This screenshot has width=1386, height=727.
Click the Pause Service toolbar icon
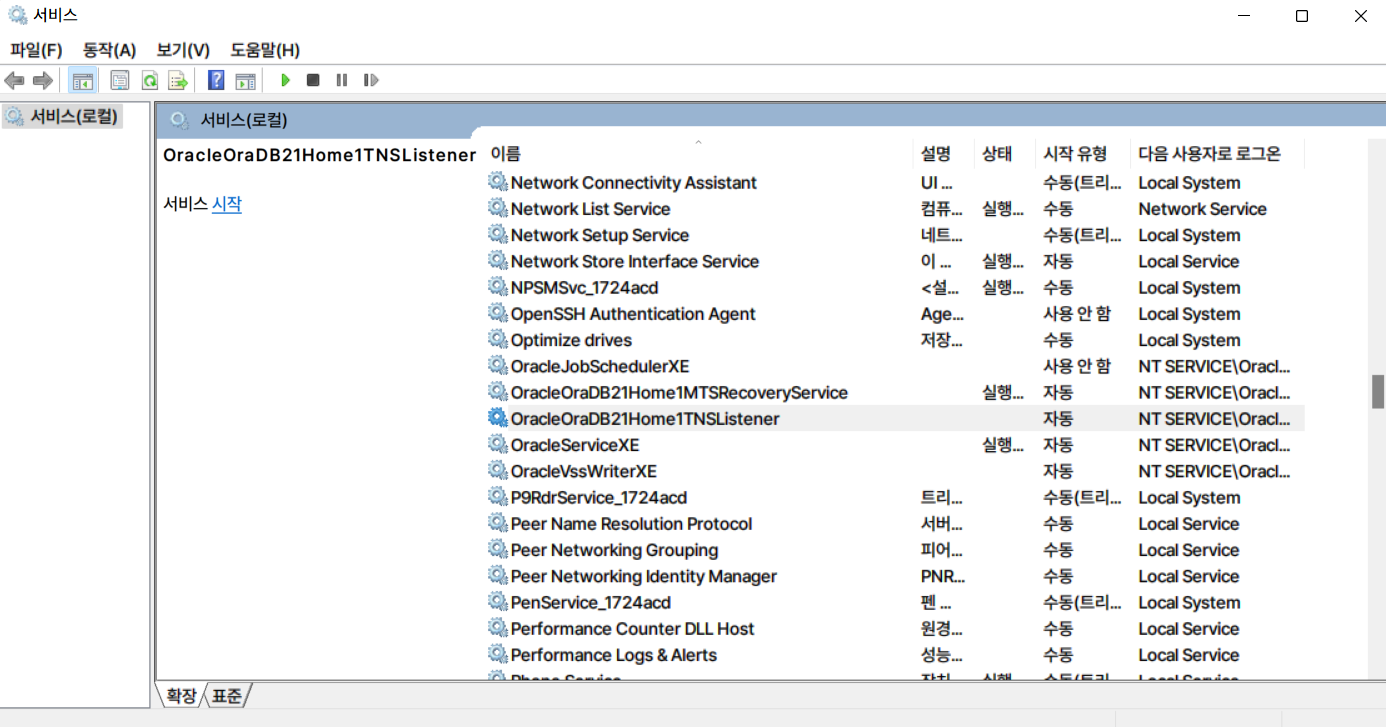(x=342, y=80)
